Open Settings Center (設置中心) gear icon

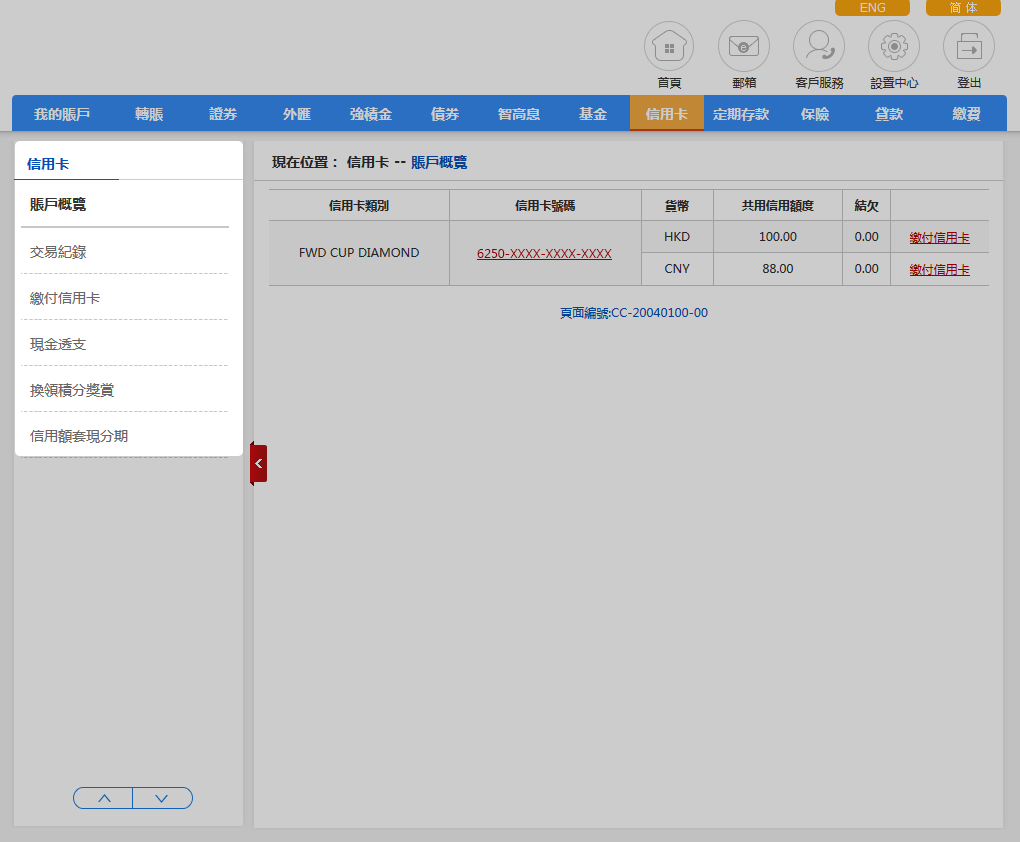[894, 47]
